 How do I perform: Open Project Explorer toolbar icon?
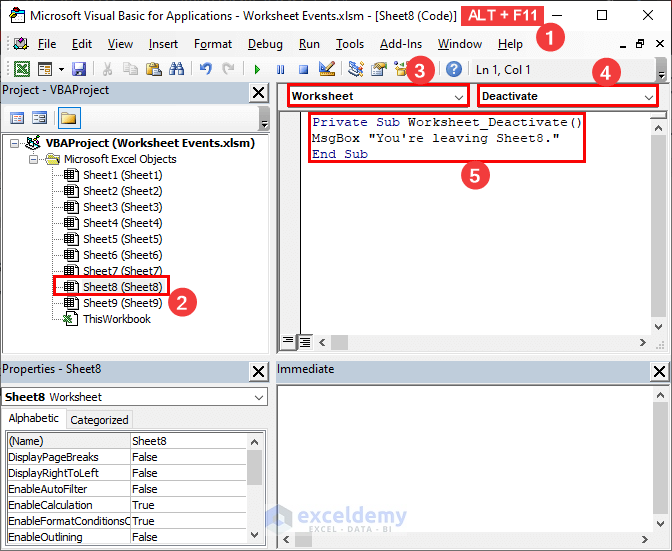(356, 69)
